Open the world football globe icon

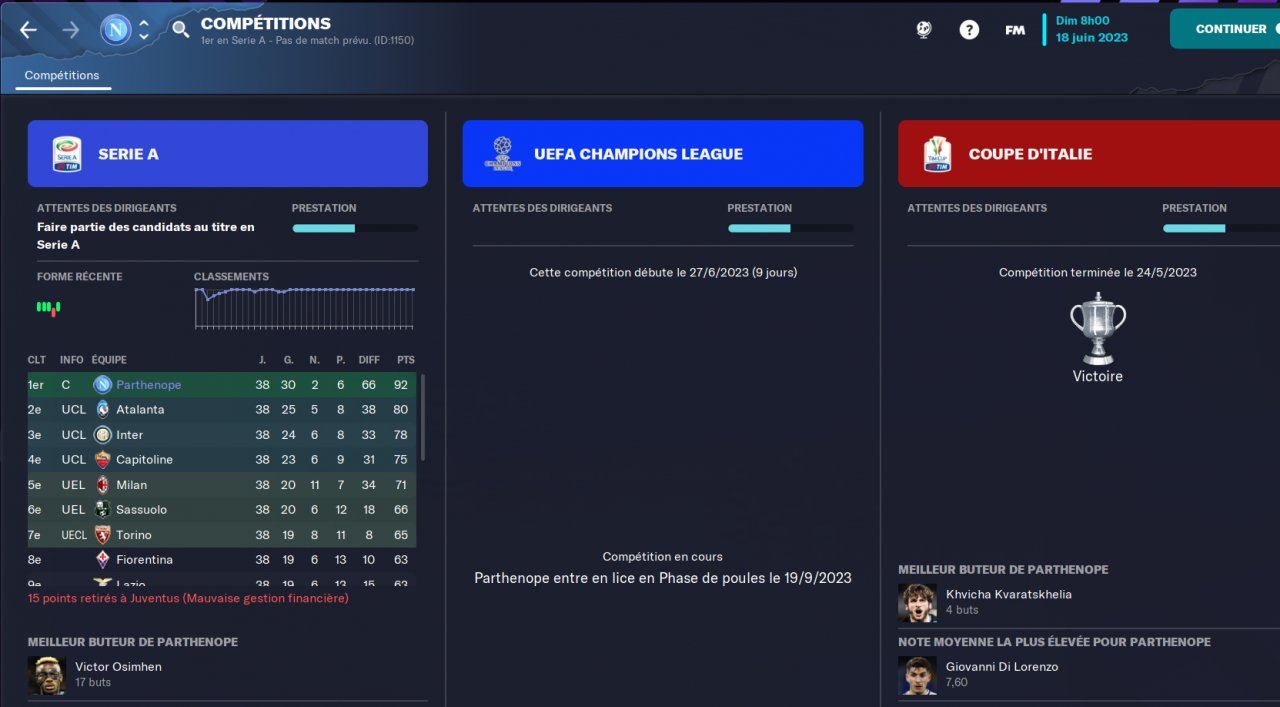[924, 30]
